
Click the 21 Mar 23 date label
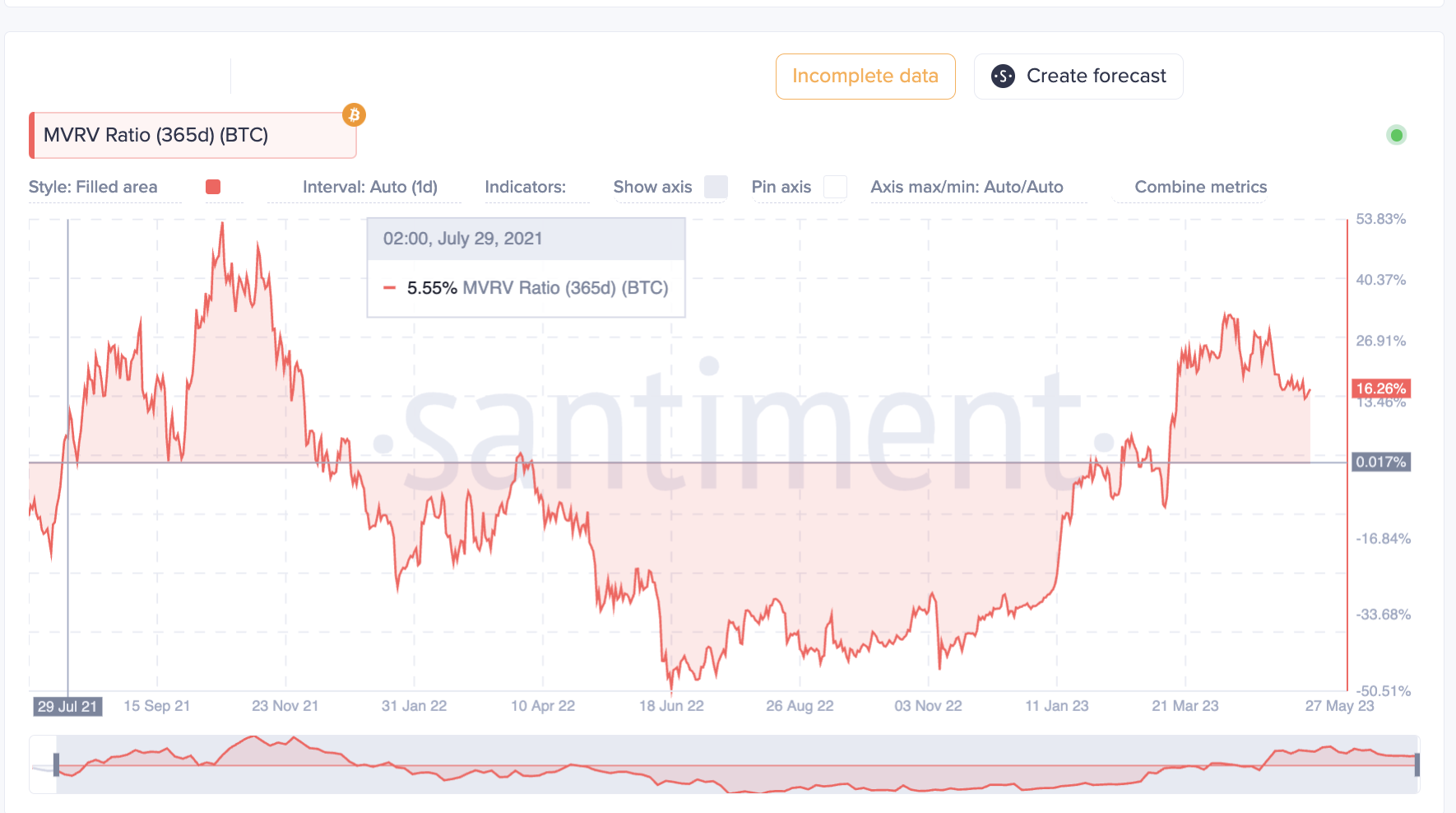click(1185, 706)
